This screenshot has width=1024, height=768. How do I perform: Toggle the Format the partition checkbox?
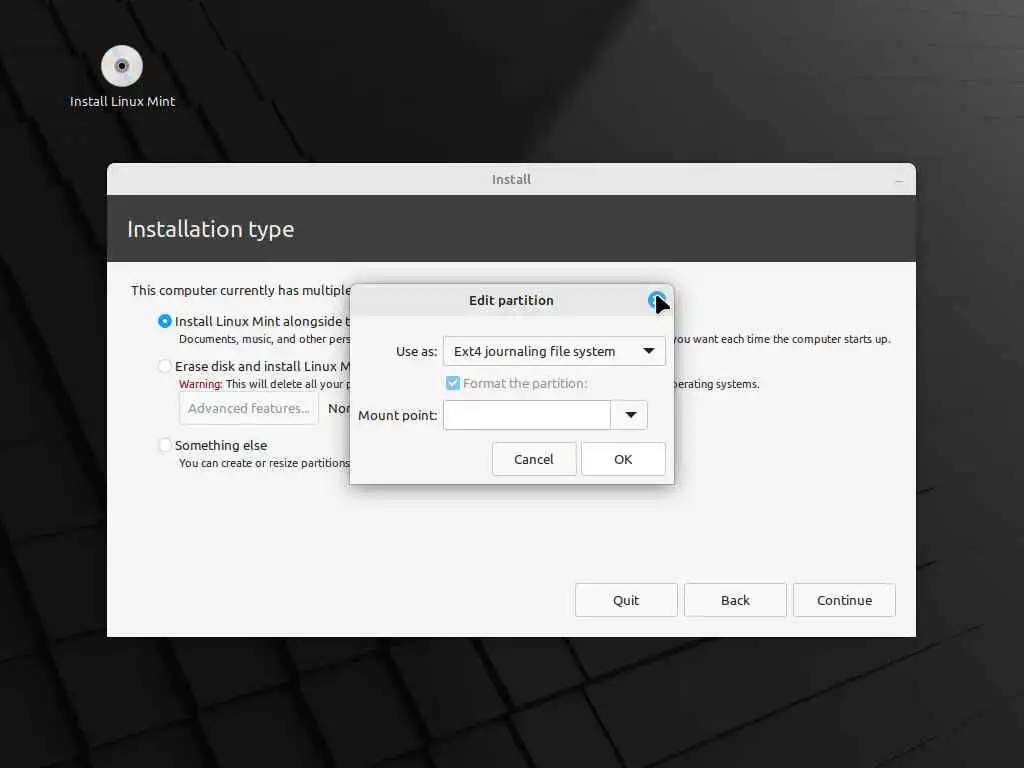pos(453,383)
